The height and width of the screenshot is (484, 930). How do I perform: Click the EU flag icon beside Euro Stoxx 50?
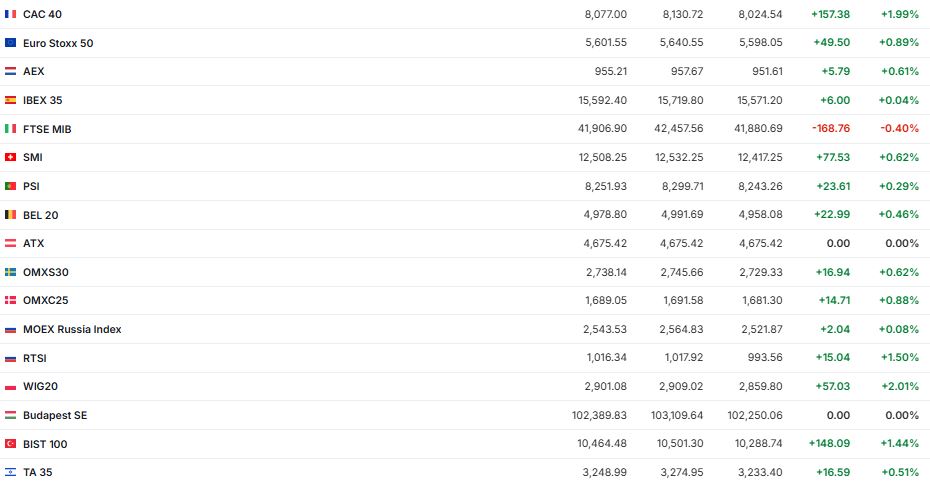(10, 43)
